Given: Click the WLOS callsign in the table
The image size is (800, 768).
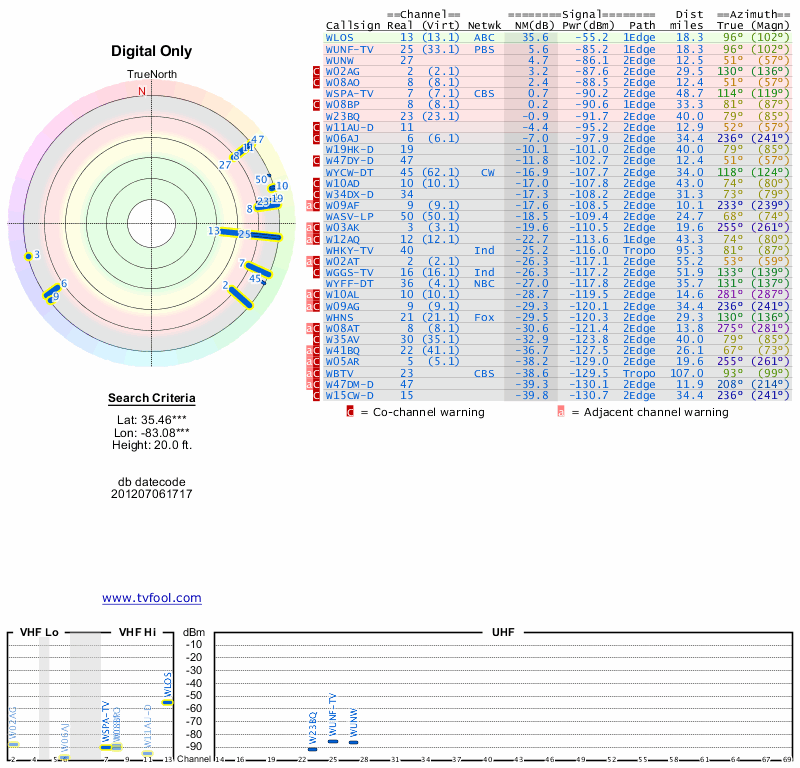Looking at the screenshot, I should (340, 38).
